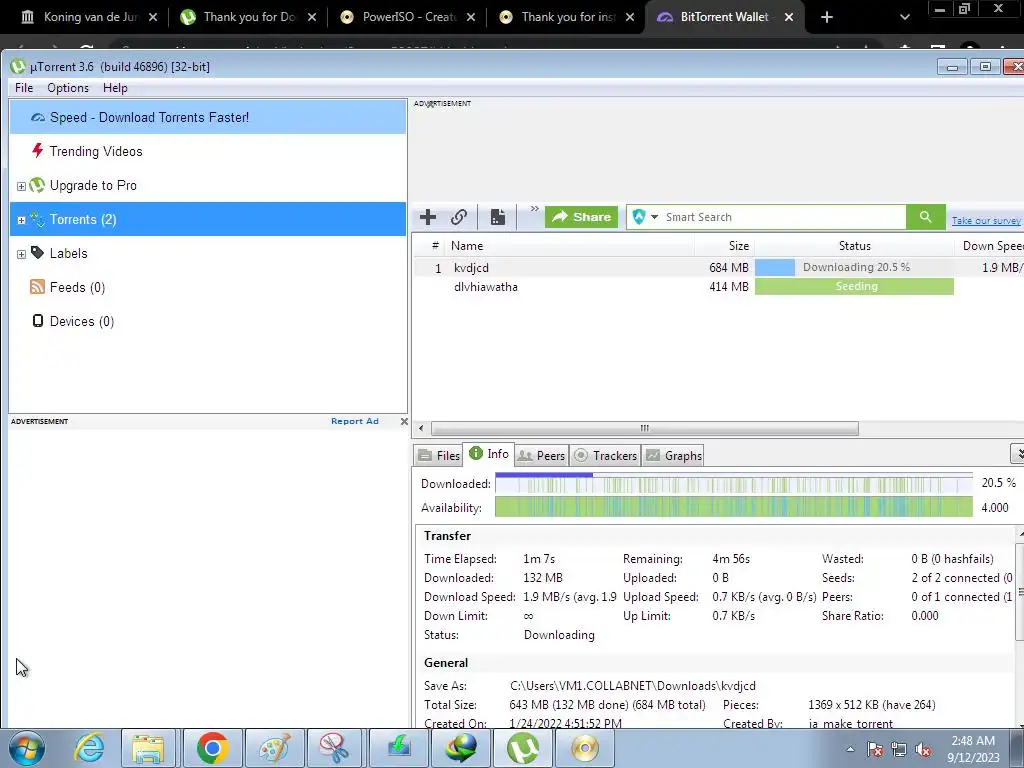Image resolution: width=1024 pixels, height=768 pixels.
Task: Click the Devices phone icon
Action: 38,321
